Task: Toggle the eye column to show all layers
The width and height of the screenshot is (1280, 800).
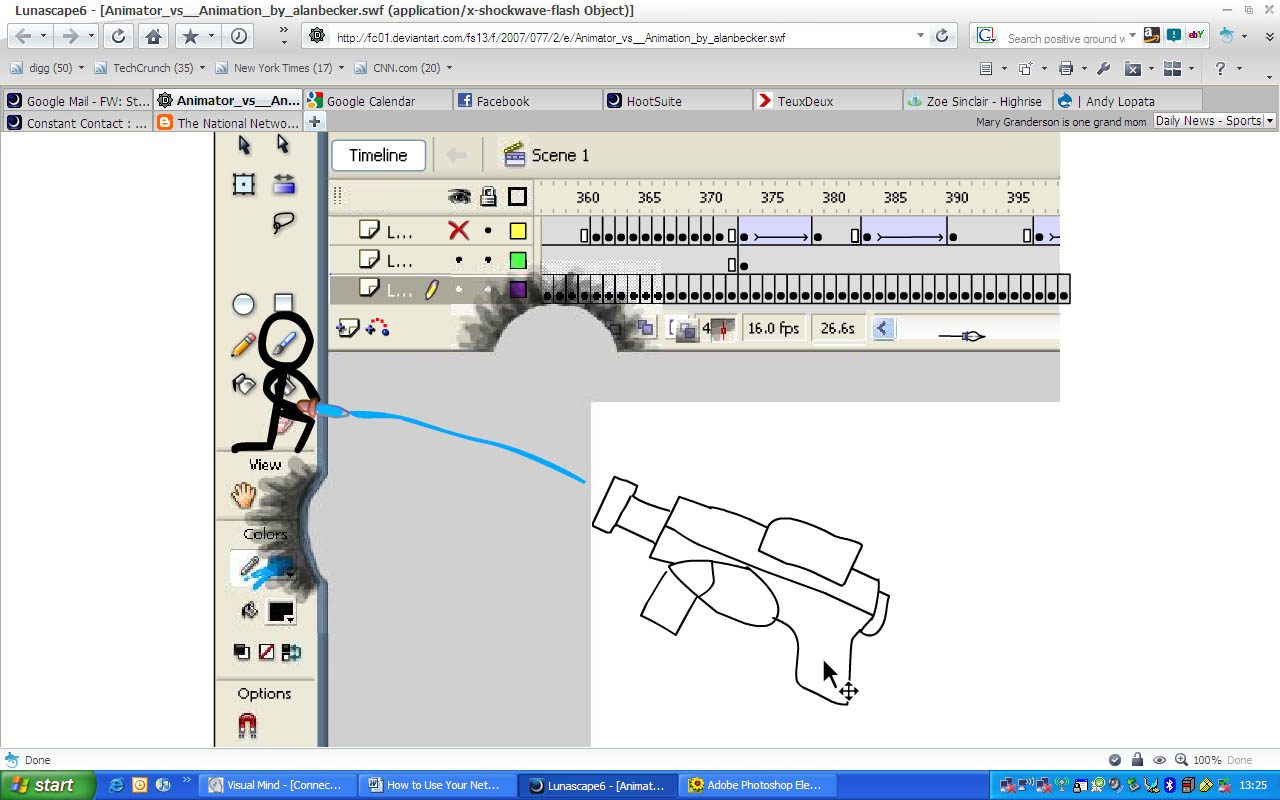Action: coord(459,196)
